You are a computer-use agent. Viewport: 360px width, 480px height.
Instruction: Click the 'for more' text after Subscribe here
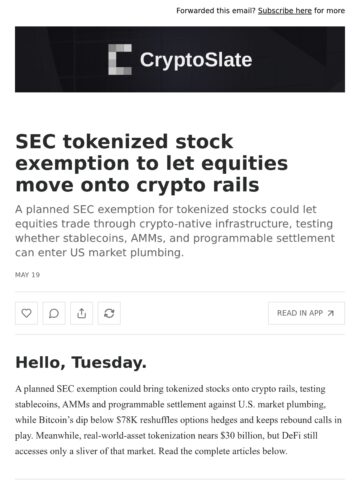pyautogui.click(x=329, y=11)
